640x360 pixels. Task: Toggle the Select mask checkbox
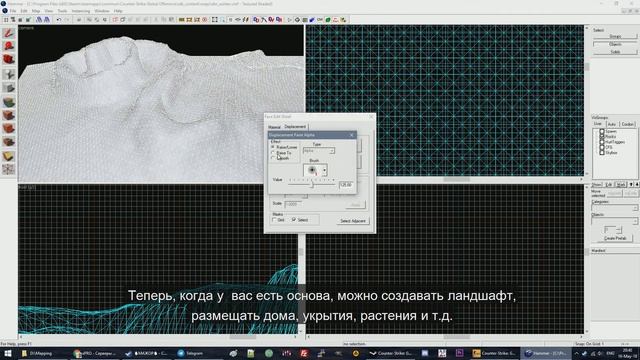coord(293,220)
